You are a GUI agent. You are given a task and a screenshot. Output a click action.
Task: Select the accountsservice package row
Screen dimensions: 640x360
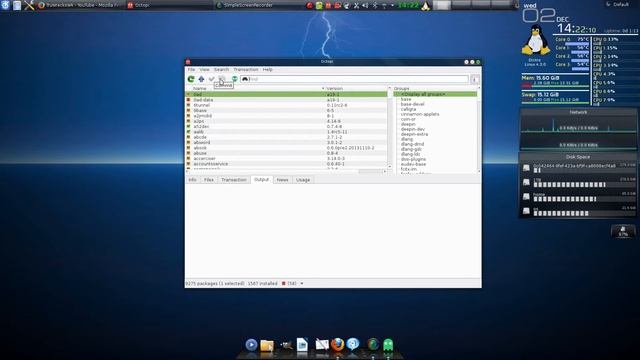pyautogui.click(x=287, y=164)
